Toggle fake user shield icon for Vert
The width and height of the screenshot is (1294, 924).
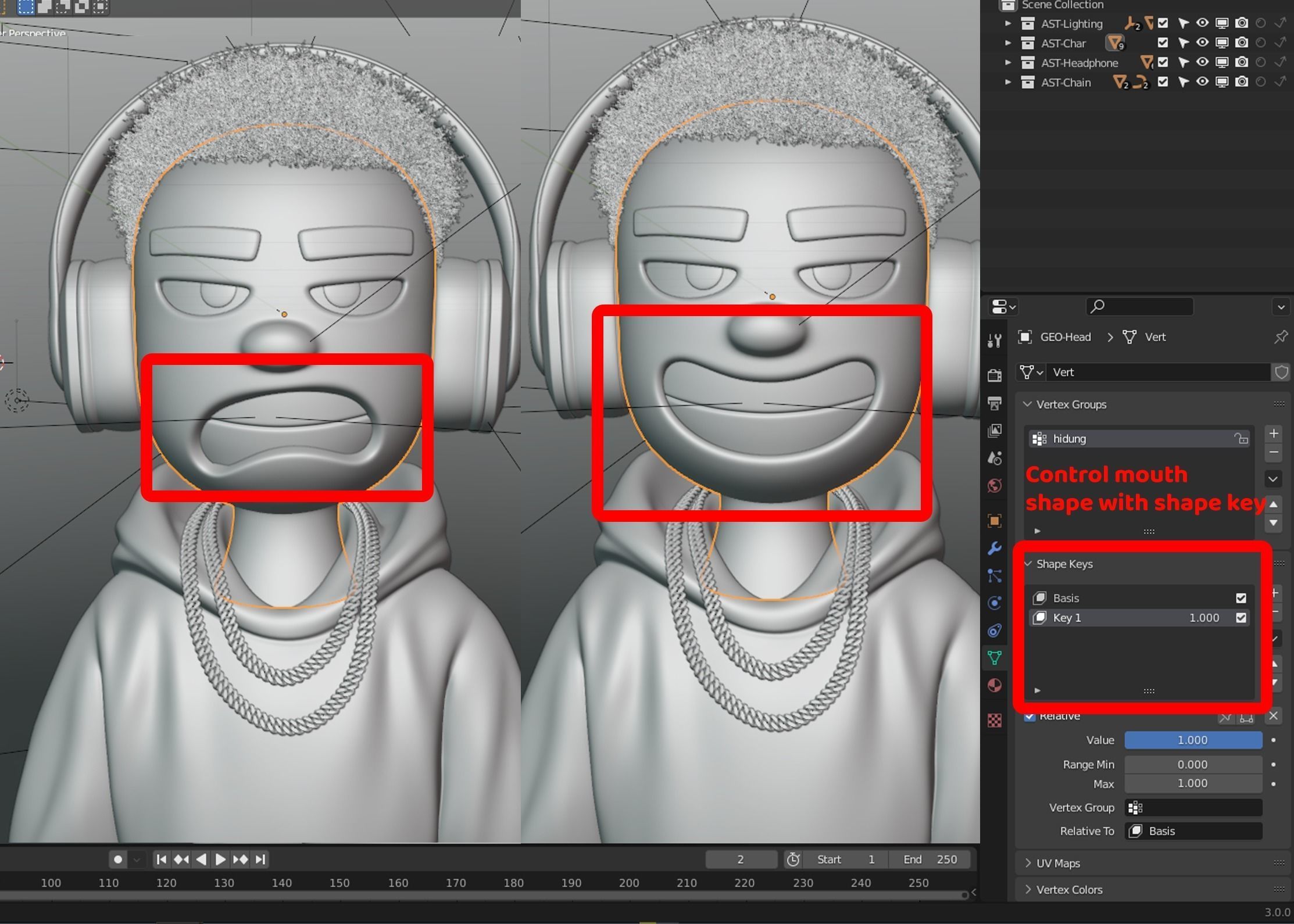click(x=1281, y=373)
